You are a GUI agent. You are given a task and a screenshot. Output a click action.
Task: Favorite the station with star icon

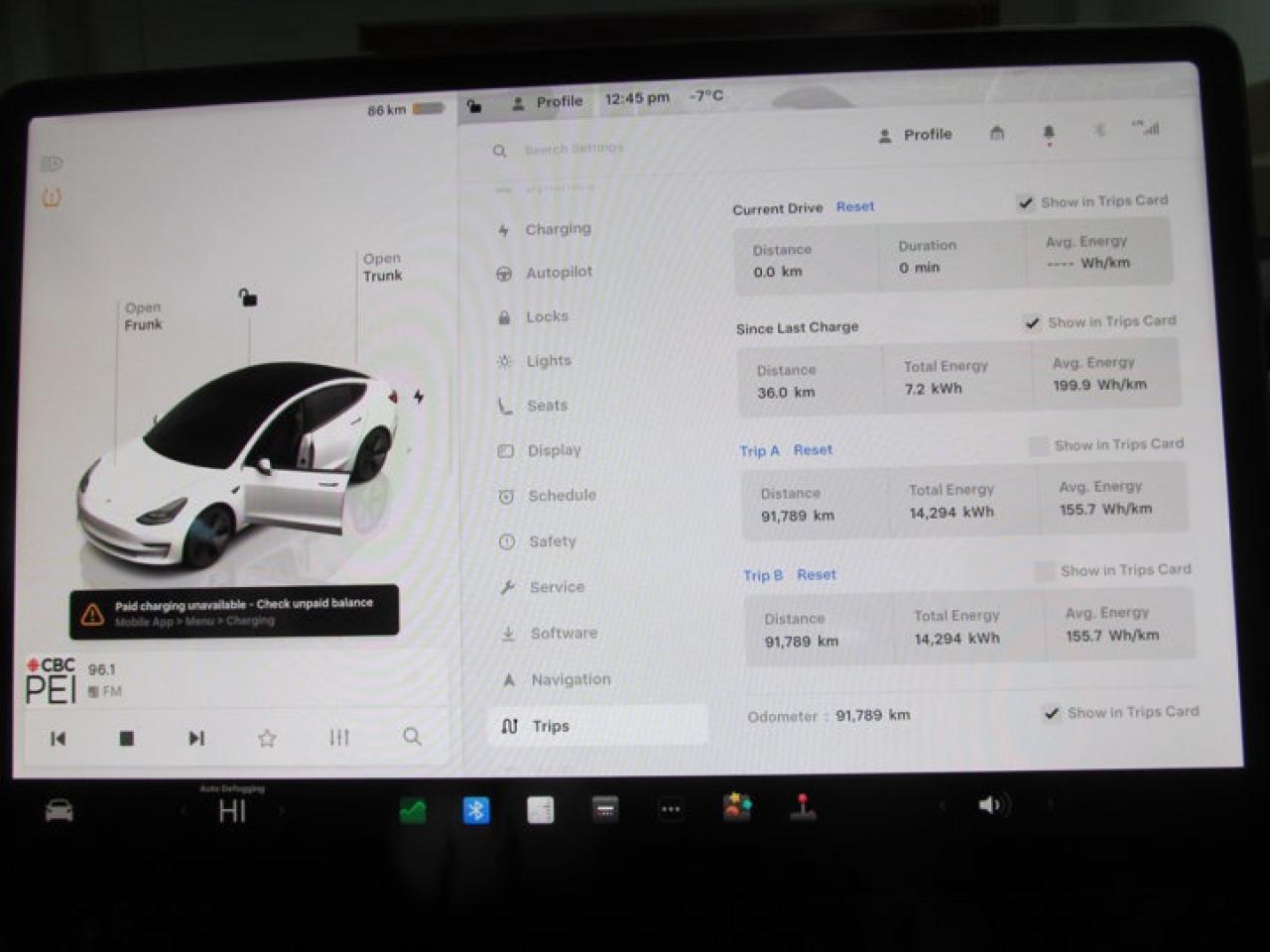[267, 738]
